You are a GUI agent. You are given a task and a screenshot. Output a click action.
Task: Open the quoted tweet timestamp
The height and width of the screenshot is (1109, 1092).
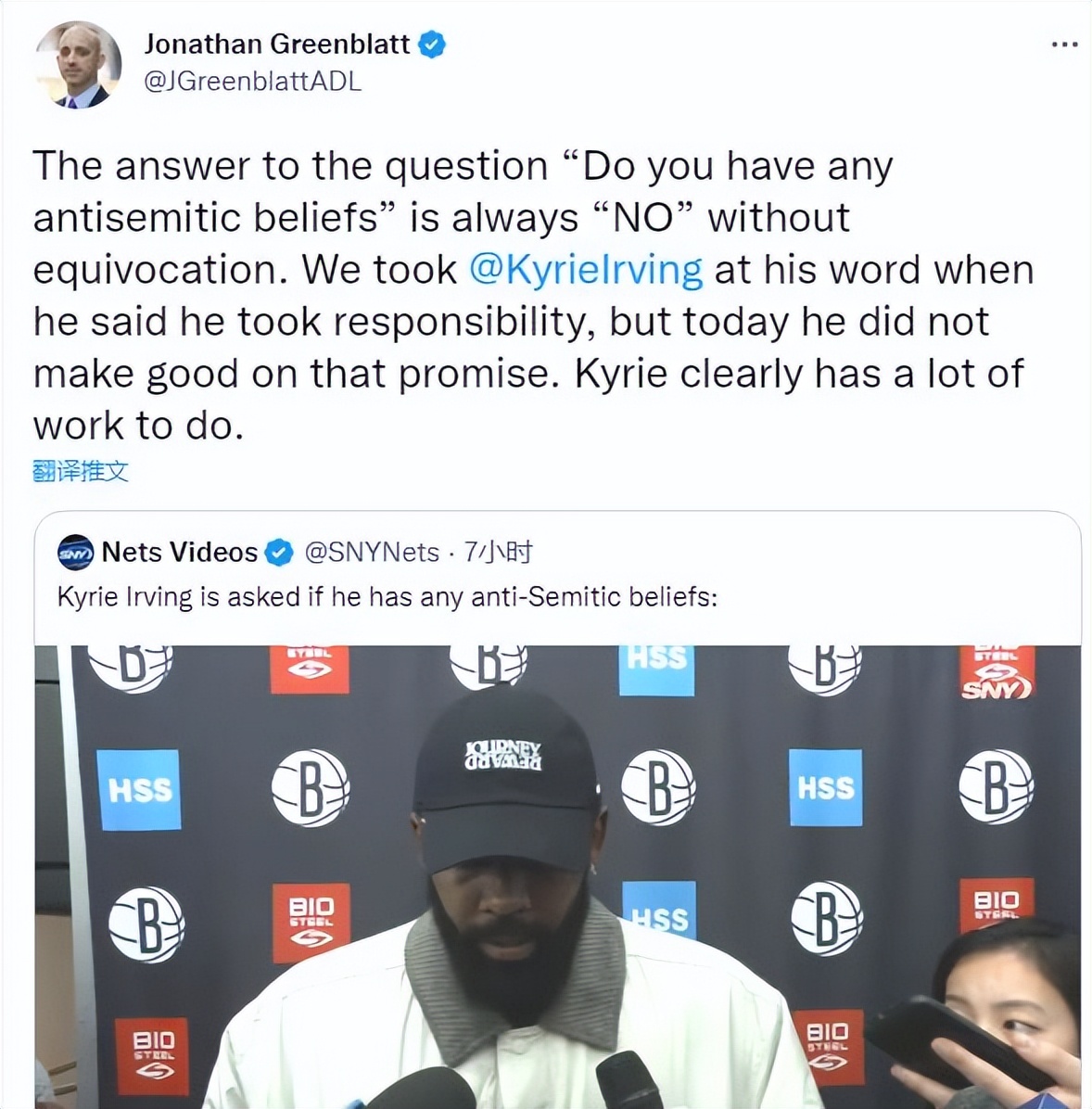(x=498, y=553)
